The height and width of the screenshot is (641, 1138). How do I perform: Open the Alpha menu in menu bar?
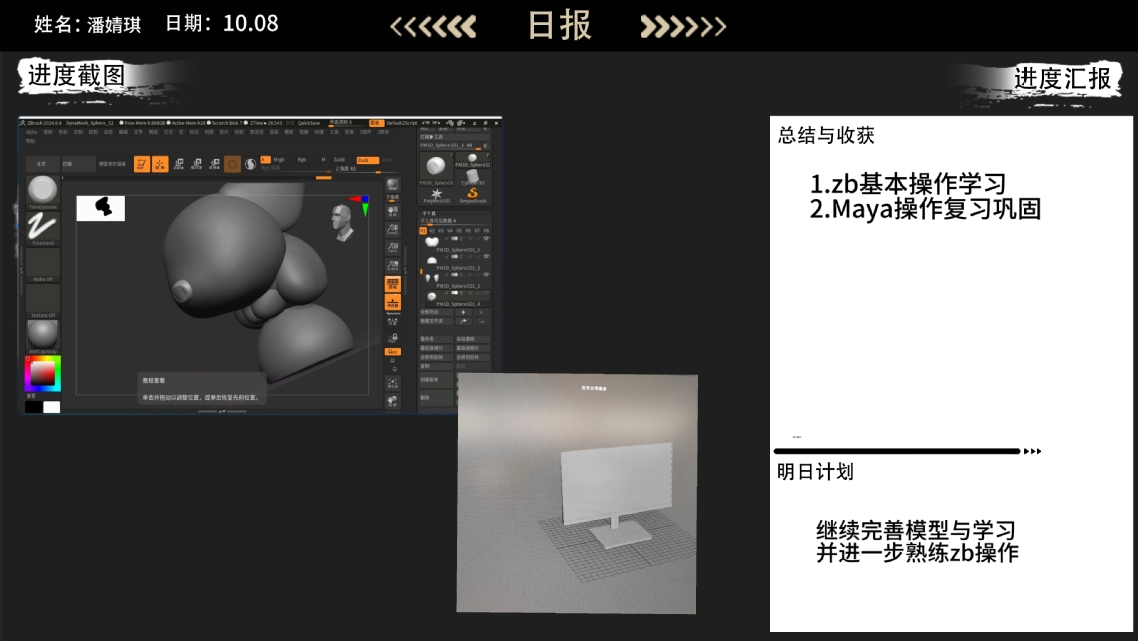pyautogui.click(x=30, y=131)
